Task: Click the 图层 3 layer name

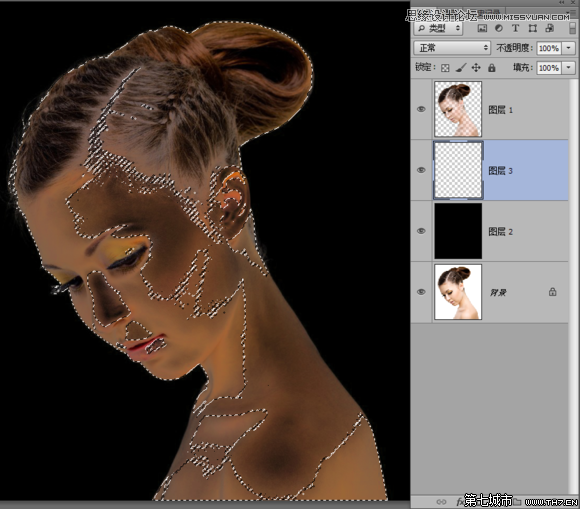Action: (x=500, y=171)
